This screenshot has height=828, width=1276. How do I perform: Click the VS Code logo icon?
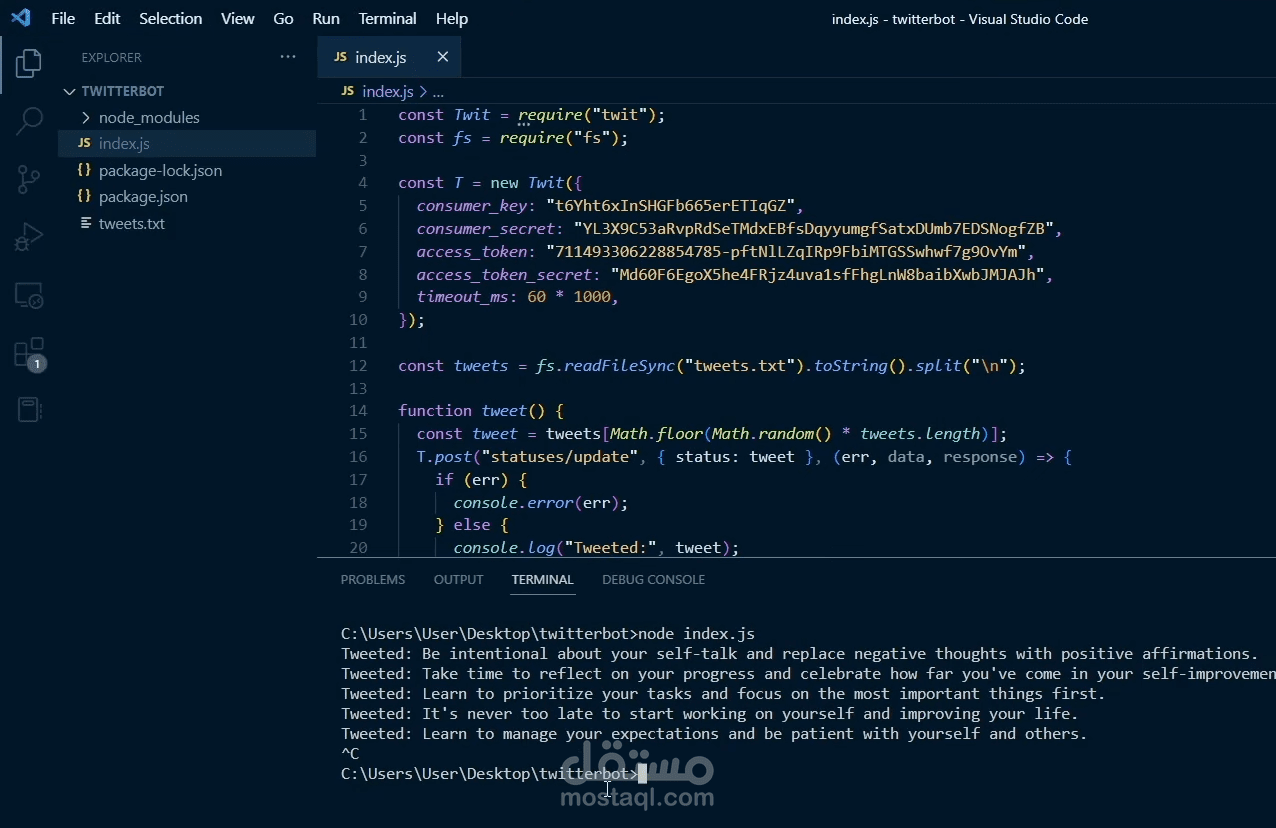[21, 18]
